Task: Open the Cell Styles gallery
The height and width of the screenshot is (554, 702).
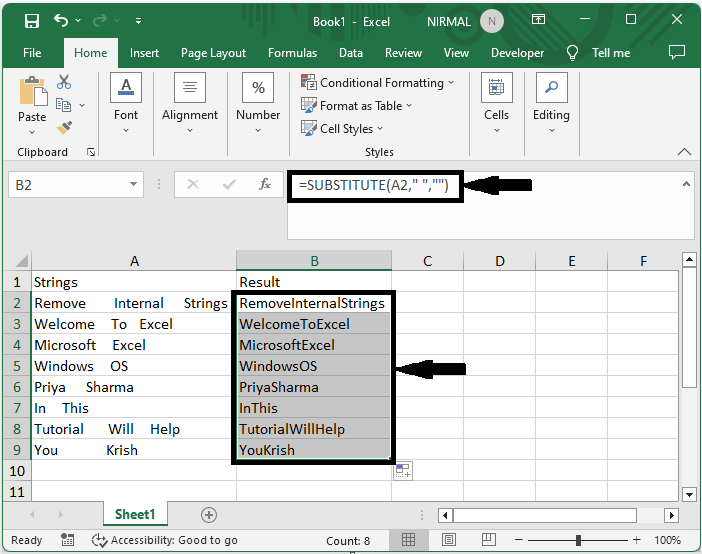Action: [342, 129]
